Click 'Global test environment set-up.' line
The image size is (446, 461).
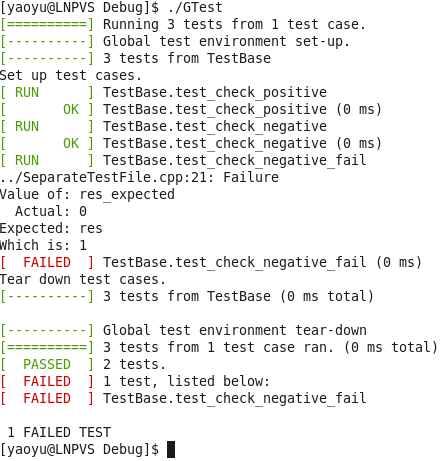(226, 41)
